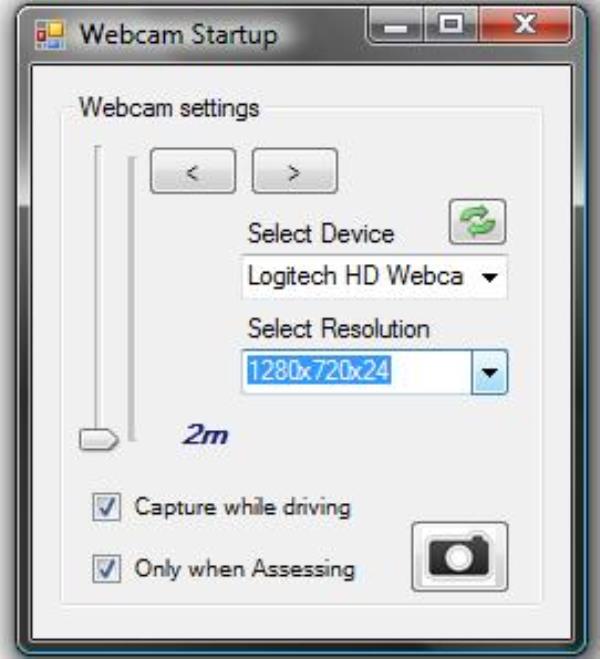This screenshot has width=600, height=659.
Task: Take a snapshot with the camera button
Action: pos(460,556)
